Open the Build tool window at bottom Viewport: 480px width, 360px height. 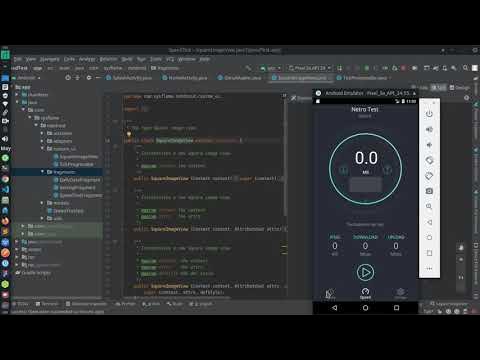pos(175,304)
